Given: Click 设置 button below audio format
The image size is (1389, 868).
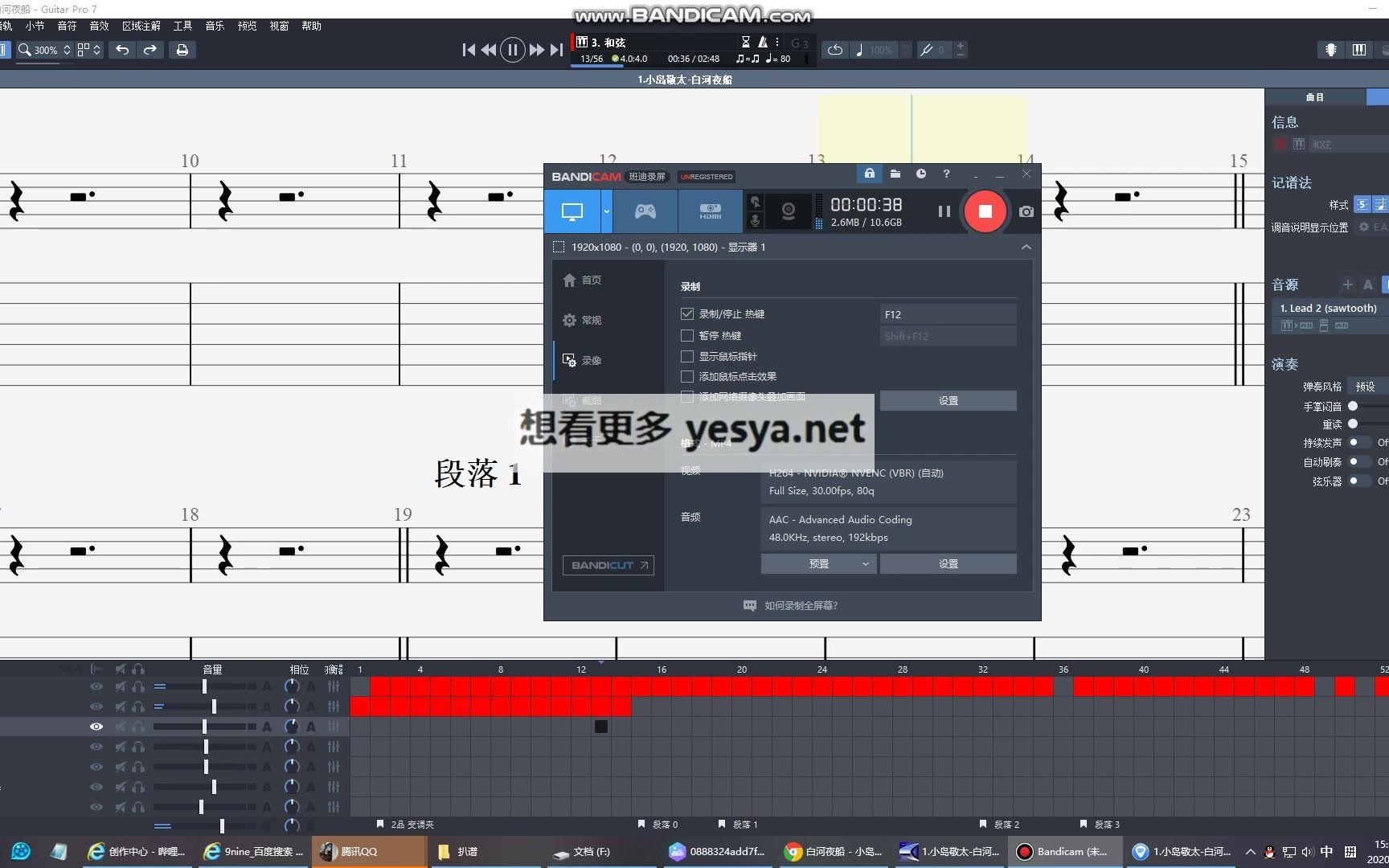Looking at the screenshot, I should coord(948,563).
